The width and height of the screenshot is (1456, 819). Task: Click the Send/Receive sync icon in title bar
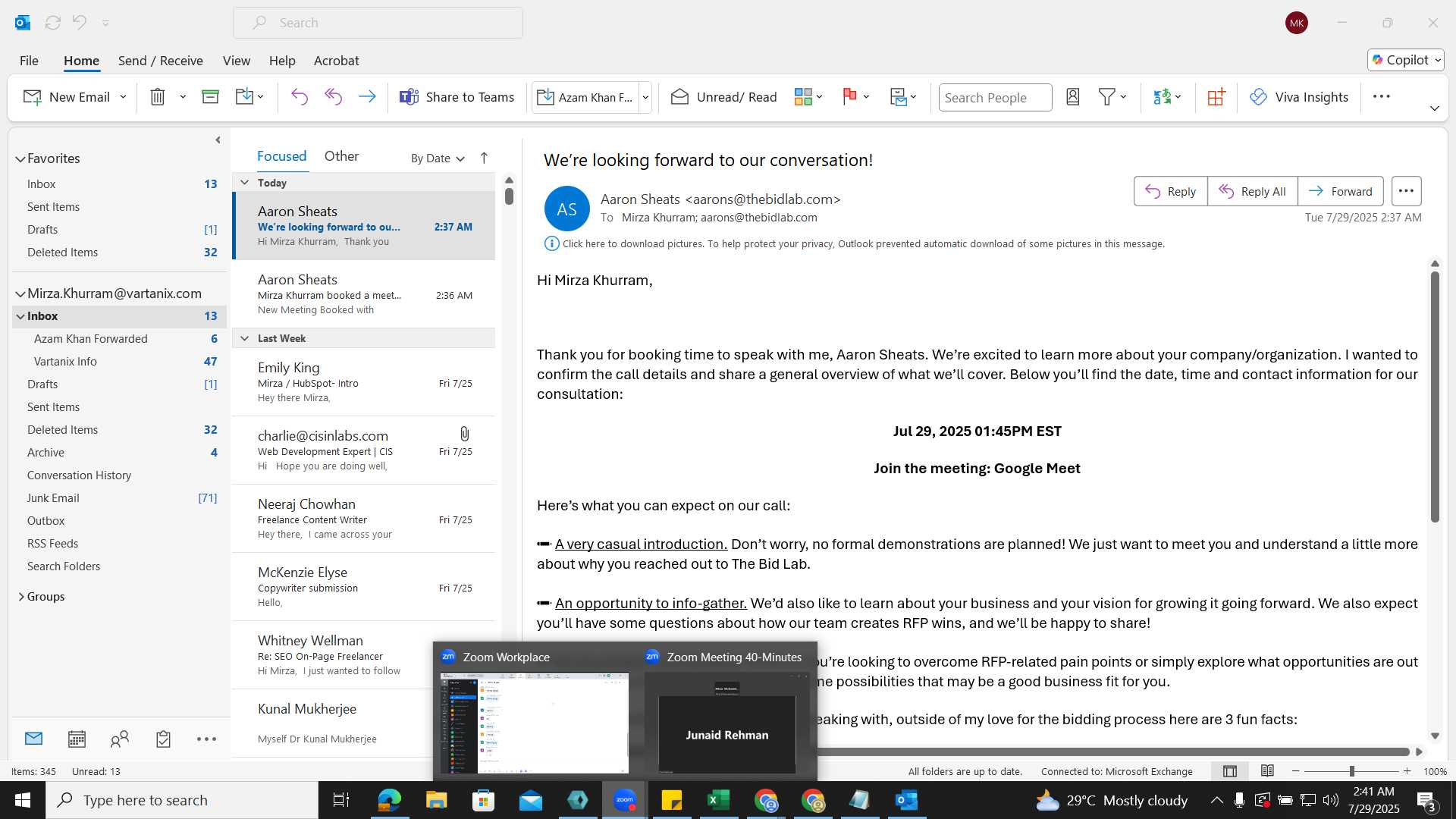coord(53,23)
